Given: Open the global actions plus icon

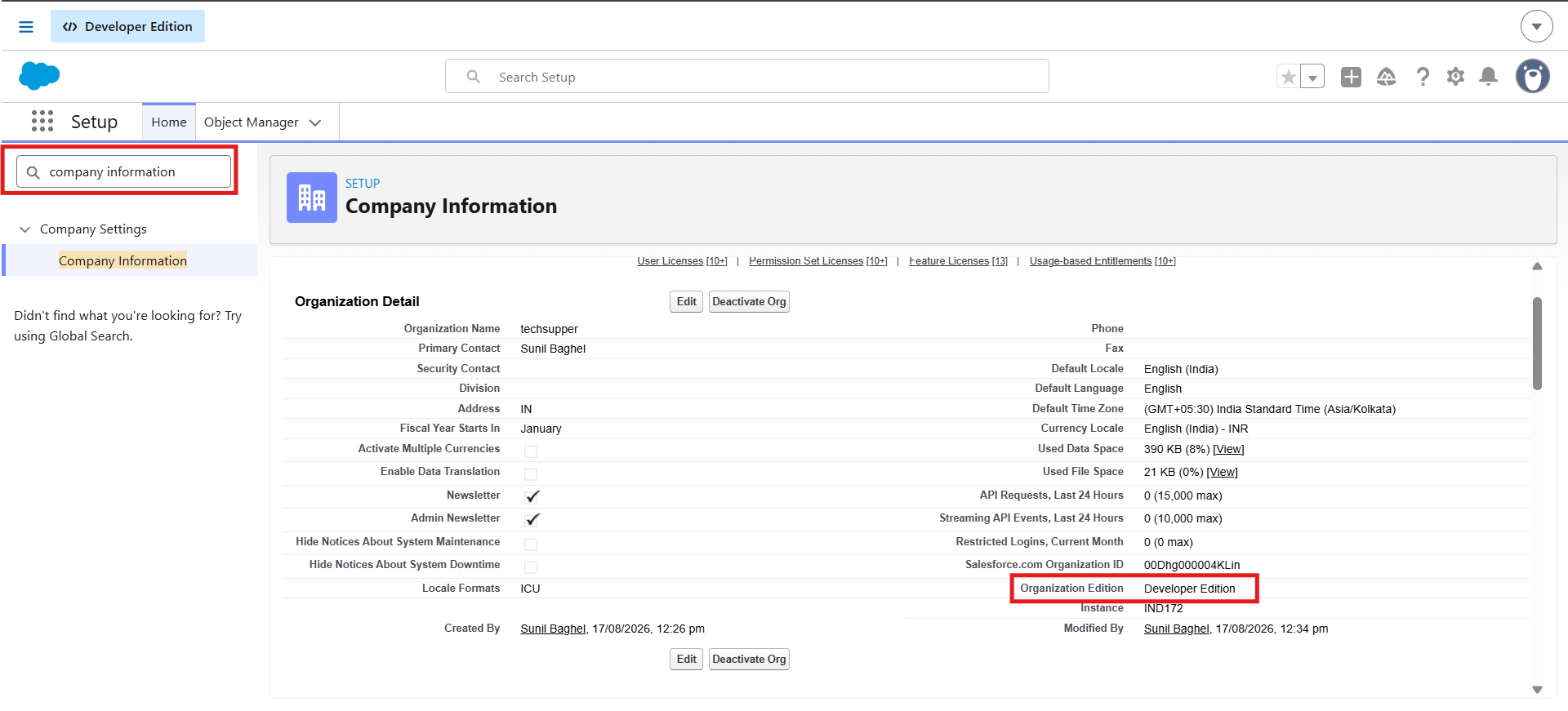Looking at the screenshot, I should click(x=1351, y=77).
